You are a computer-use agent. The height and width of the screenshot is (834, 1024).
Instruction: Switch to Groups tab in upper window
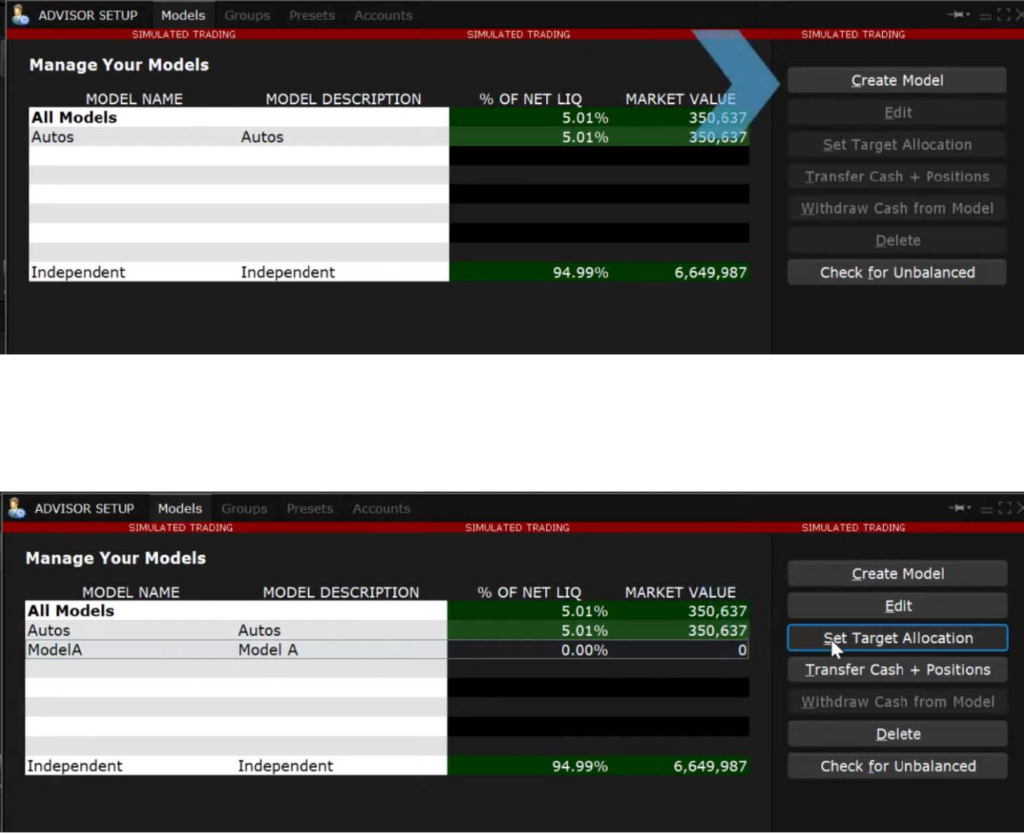click(x=247, y=16)
